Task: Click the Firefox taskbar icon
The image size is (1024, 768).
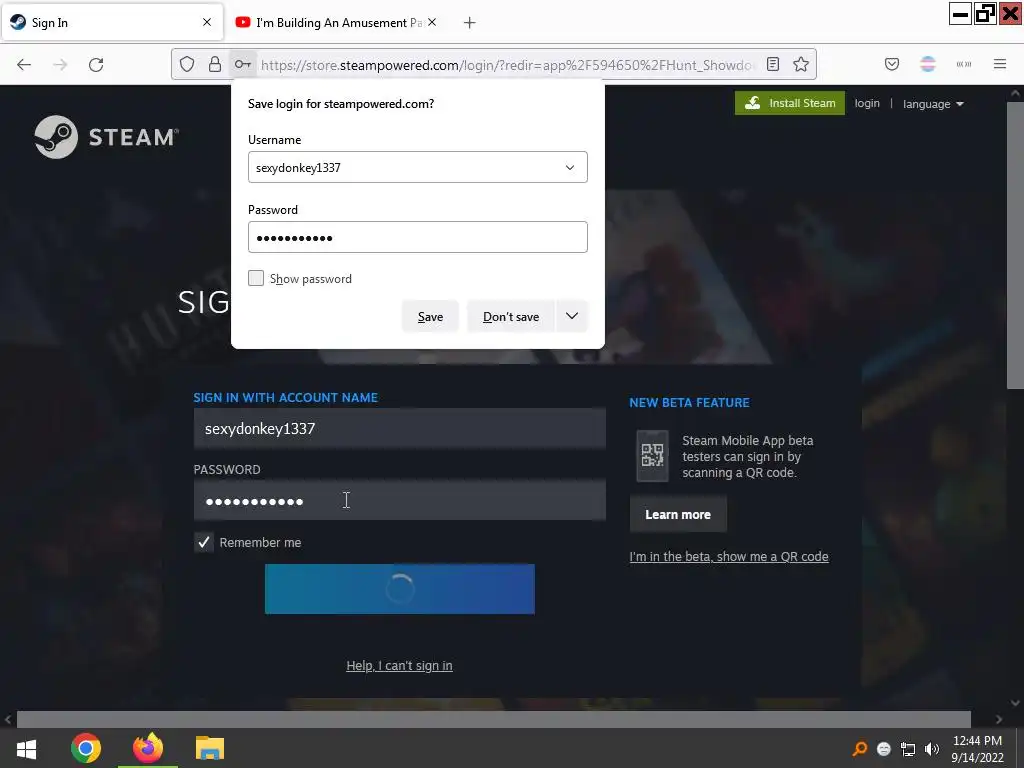Action: pos(148,748)
